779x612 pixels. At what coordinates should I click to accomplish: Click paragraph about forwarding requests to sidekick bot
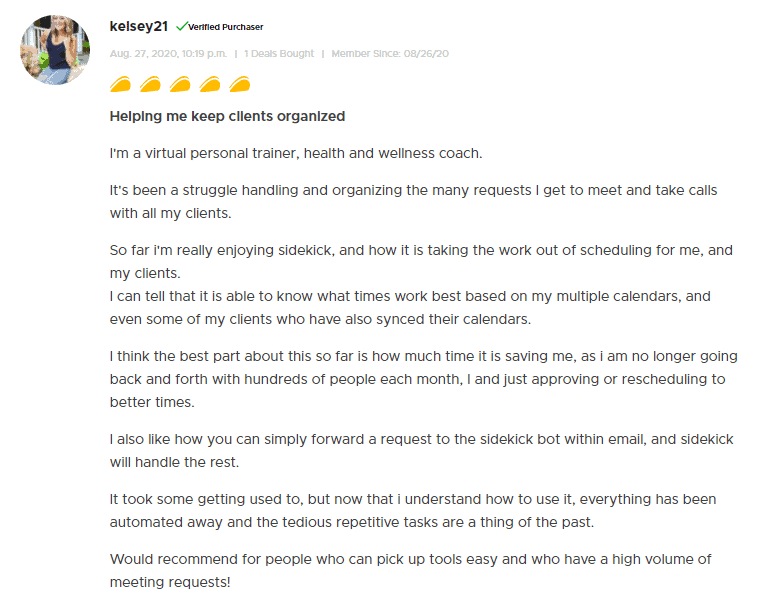pyautogui.click(x=421, y=451)
